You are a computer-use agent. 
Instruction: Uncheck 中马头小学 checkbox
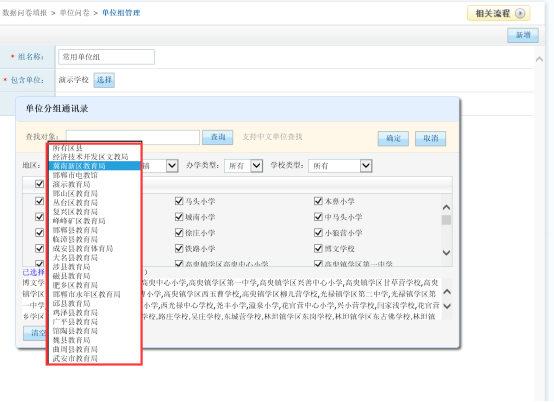click(x=318, y=217)
